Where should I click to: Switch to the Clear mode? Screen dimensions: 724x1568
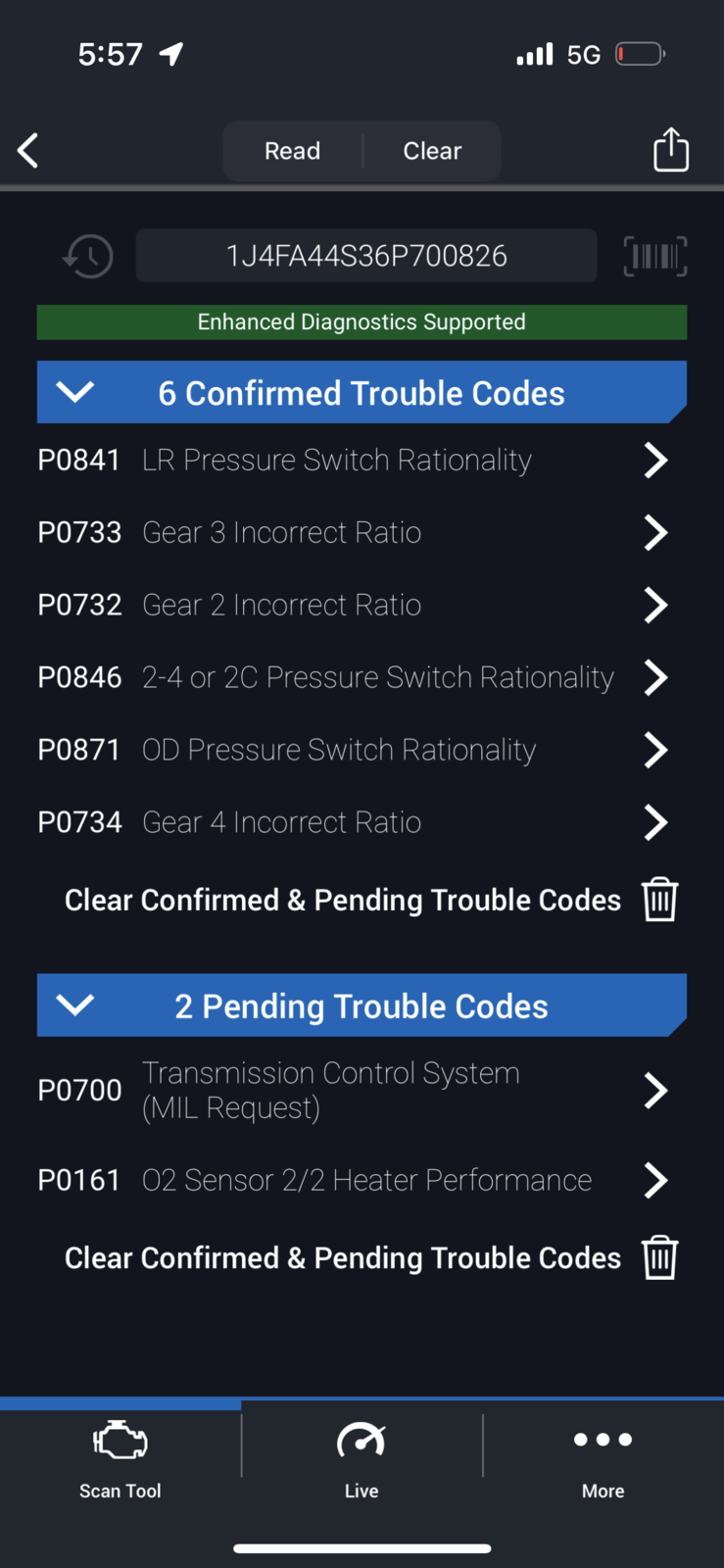pyautogui.click(x=432, y=151)
